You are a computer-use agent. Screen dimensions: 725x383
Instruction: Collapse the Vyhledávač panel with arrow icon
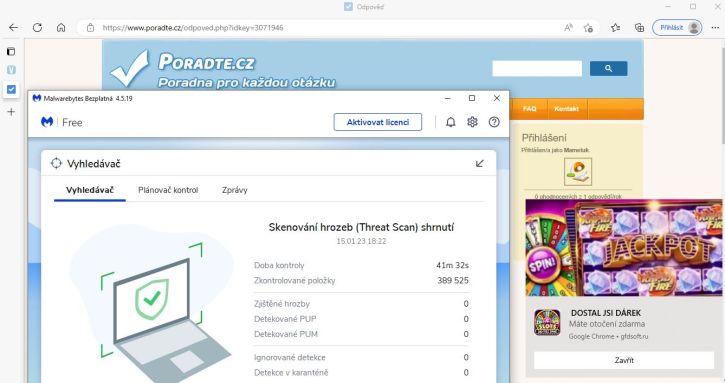[479, 163]
